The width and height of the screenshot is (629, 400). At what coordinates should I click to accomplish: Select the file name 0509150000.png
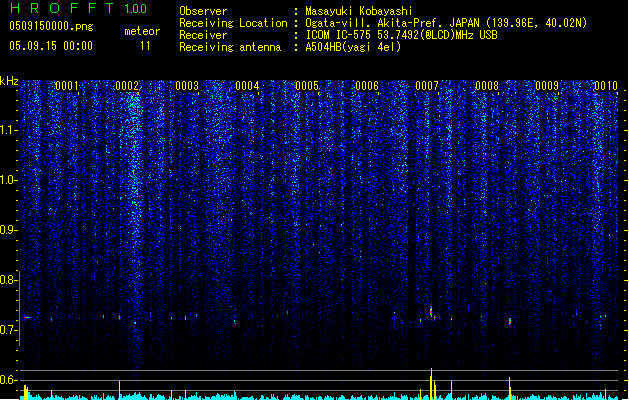51,26
